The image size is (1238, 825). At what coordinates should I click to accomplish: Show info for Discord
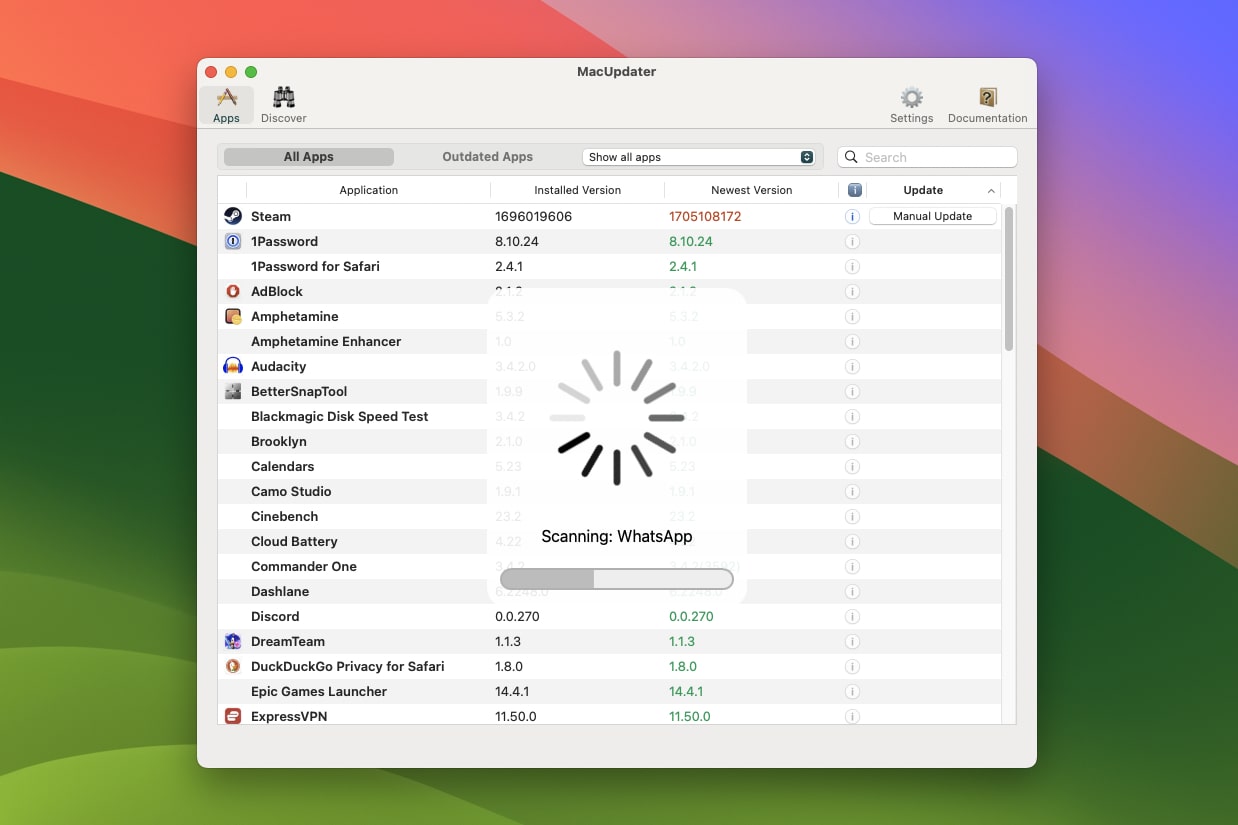[x=853, y=616]
